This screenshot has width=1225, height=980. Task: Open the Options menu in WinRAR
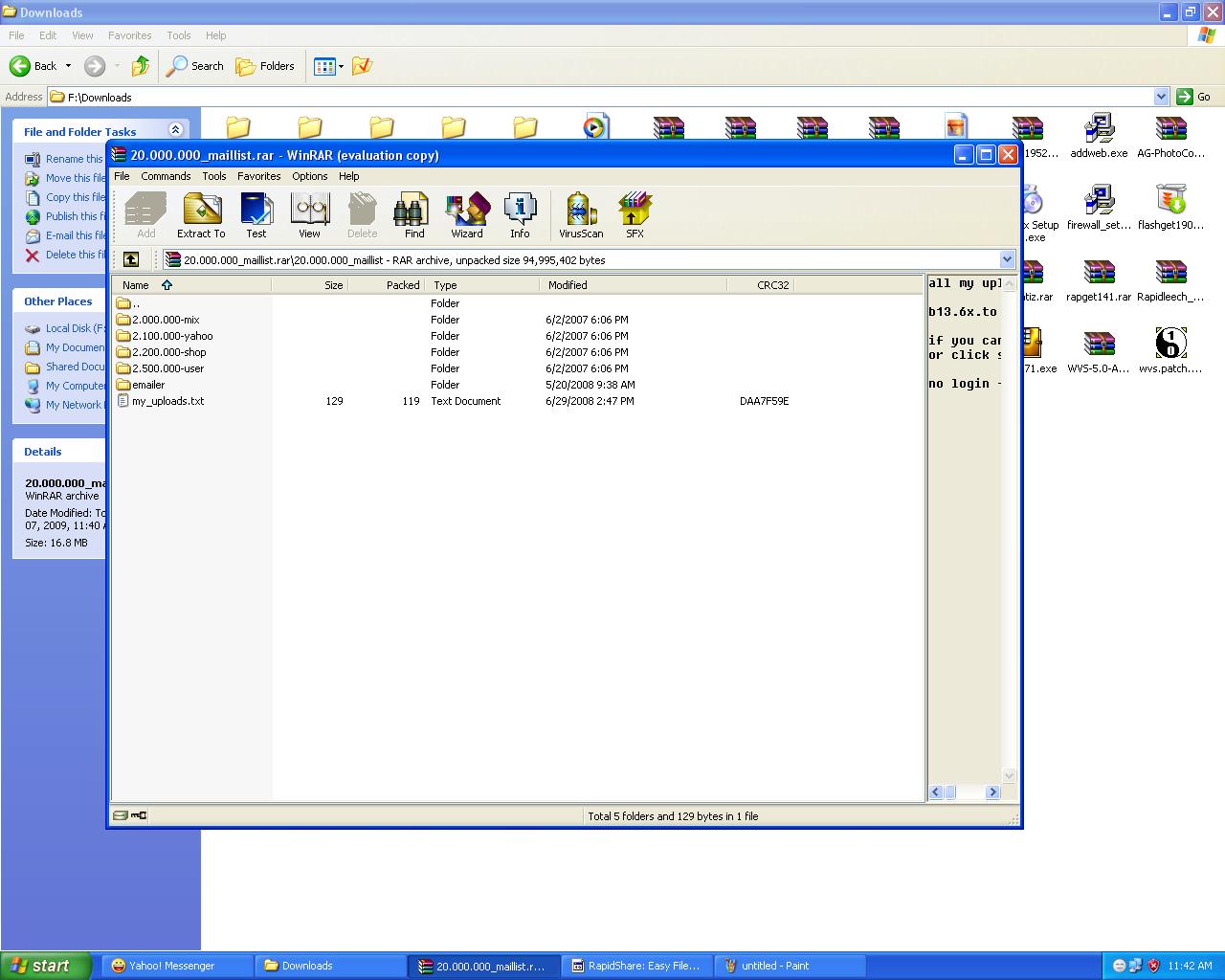click(x=310, y=176)
